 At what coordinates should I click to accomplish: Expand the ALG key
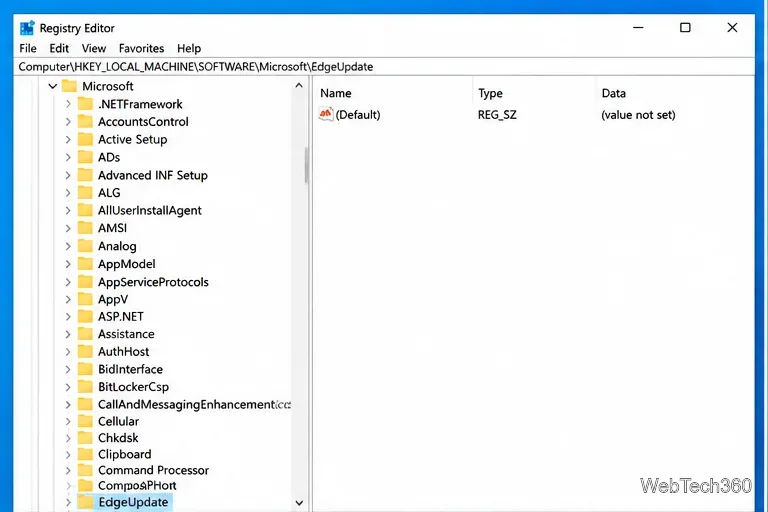coord(68,193)
